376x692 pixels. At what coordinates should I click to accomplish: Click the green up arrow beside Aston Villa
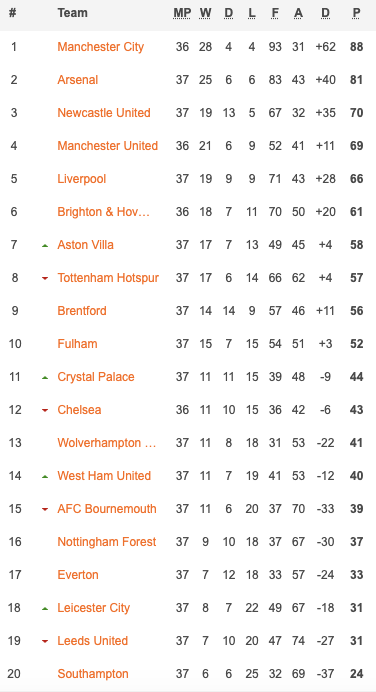point(45,245)
